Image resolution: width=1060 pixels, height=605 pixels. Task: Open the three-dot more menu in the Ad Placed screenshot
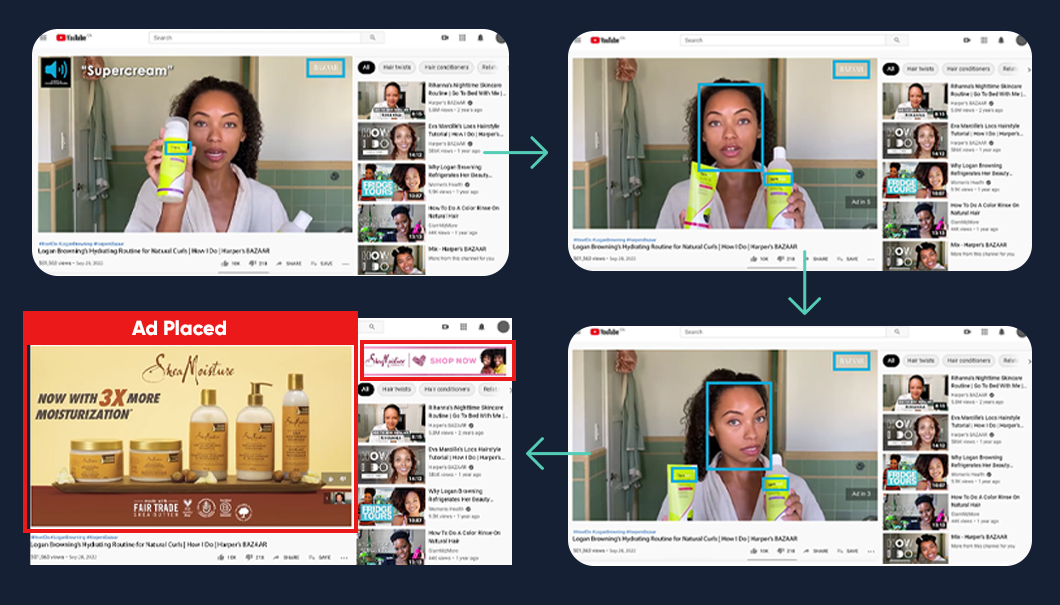(x=344, y=558)
